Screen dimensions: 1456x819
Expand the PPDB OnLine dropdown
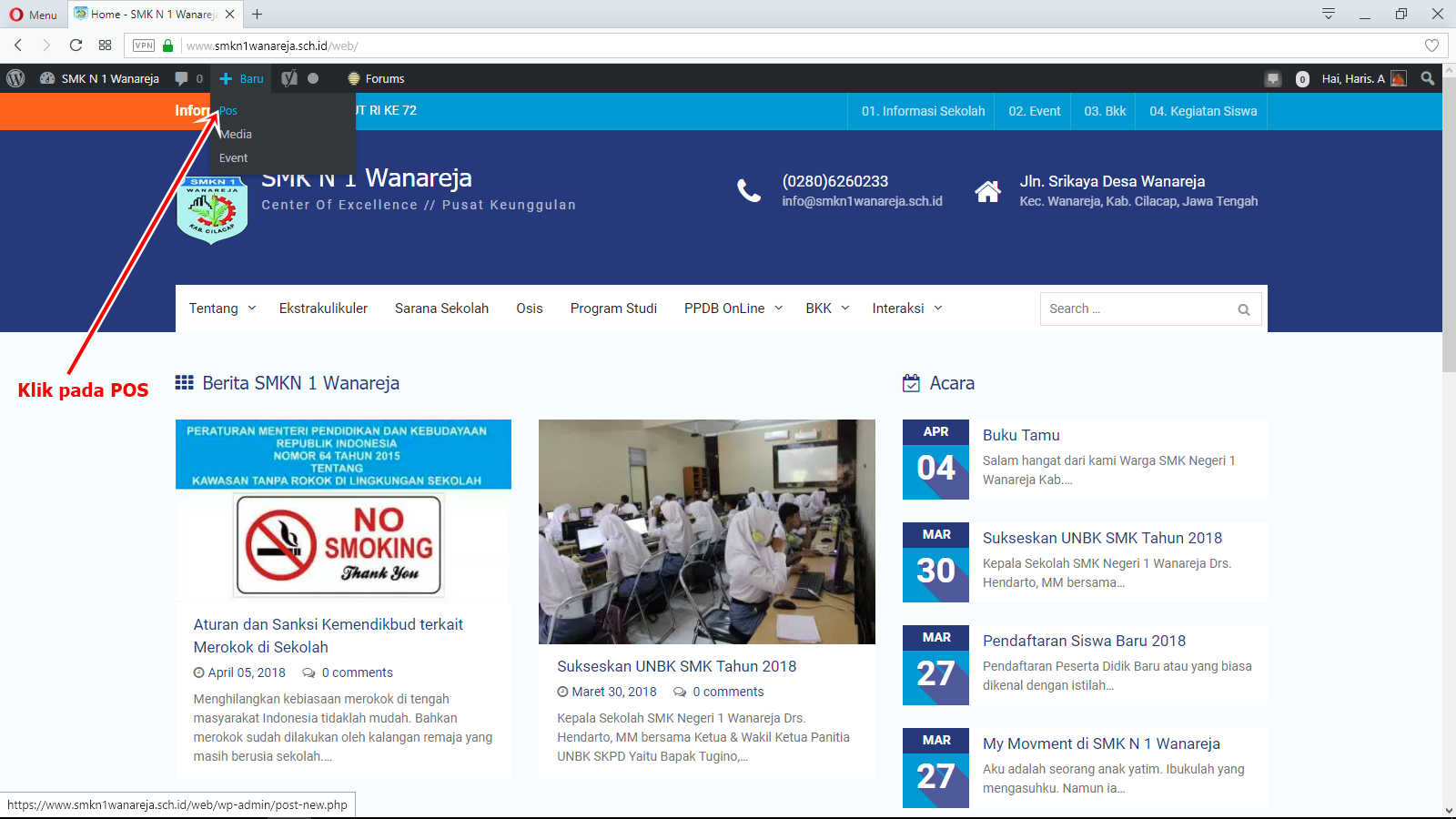coord(733,308)
